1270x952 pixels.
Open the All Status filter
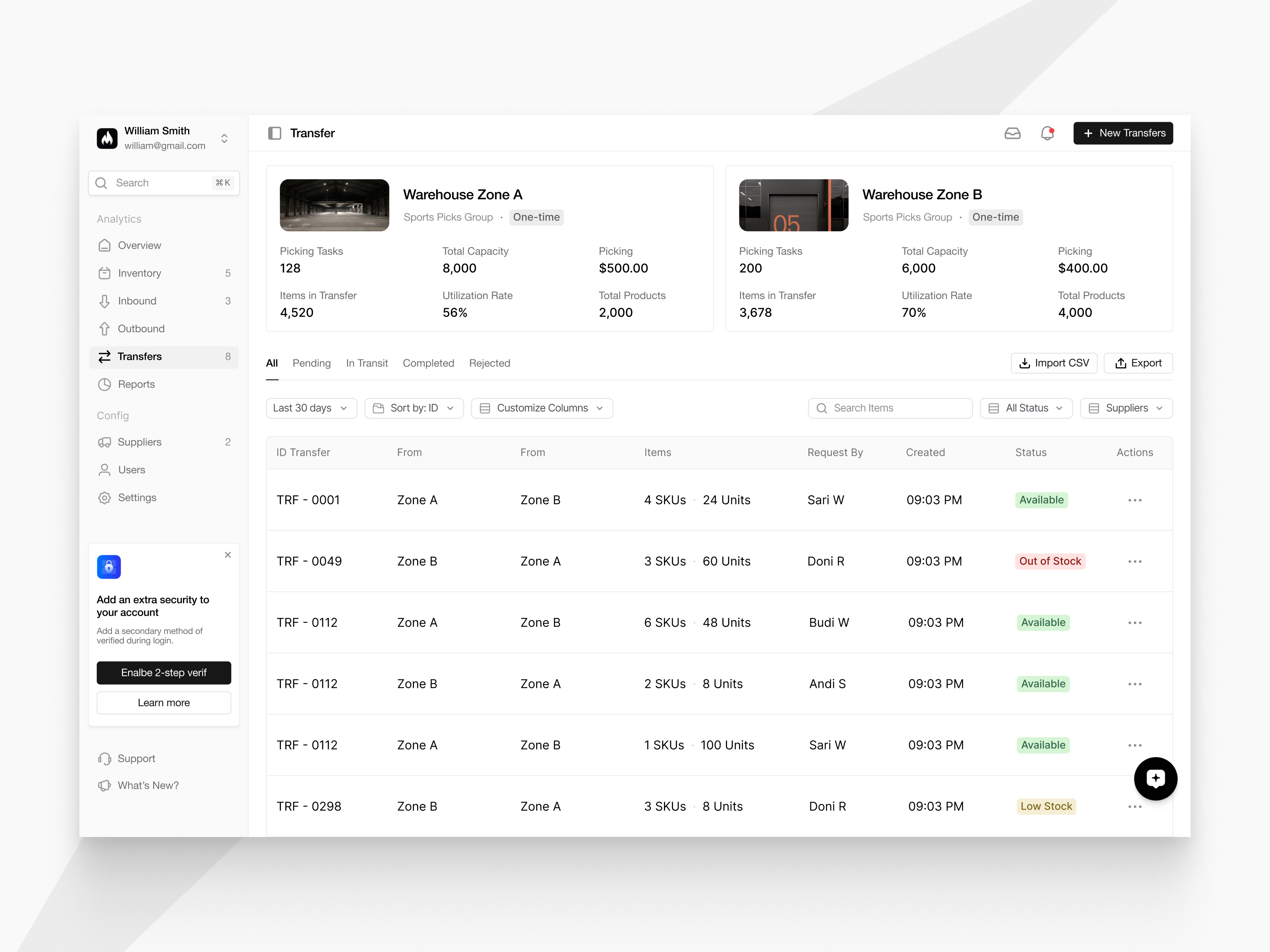click(x=1026, y=408)
